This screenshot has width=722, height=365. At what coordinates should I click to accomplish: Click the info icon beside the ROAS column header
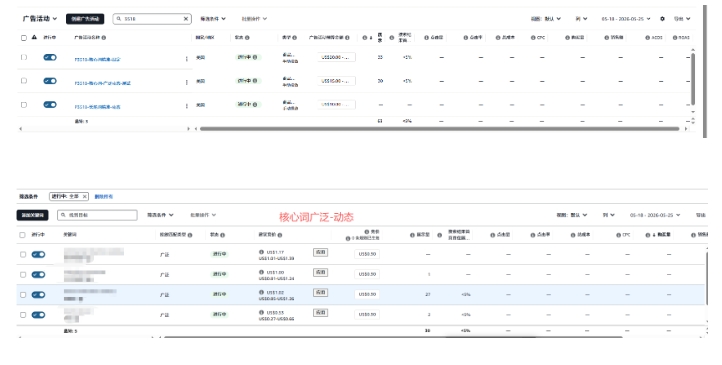(675, 38)
